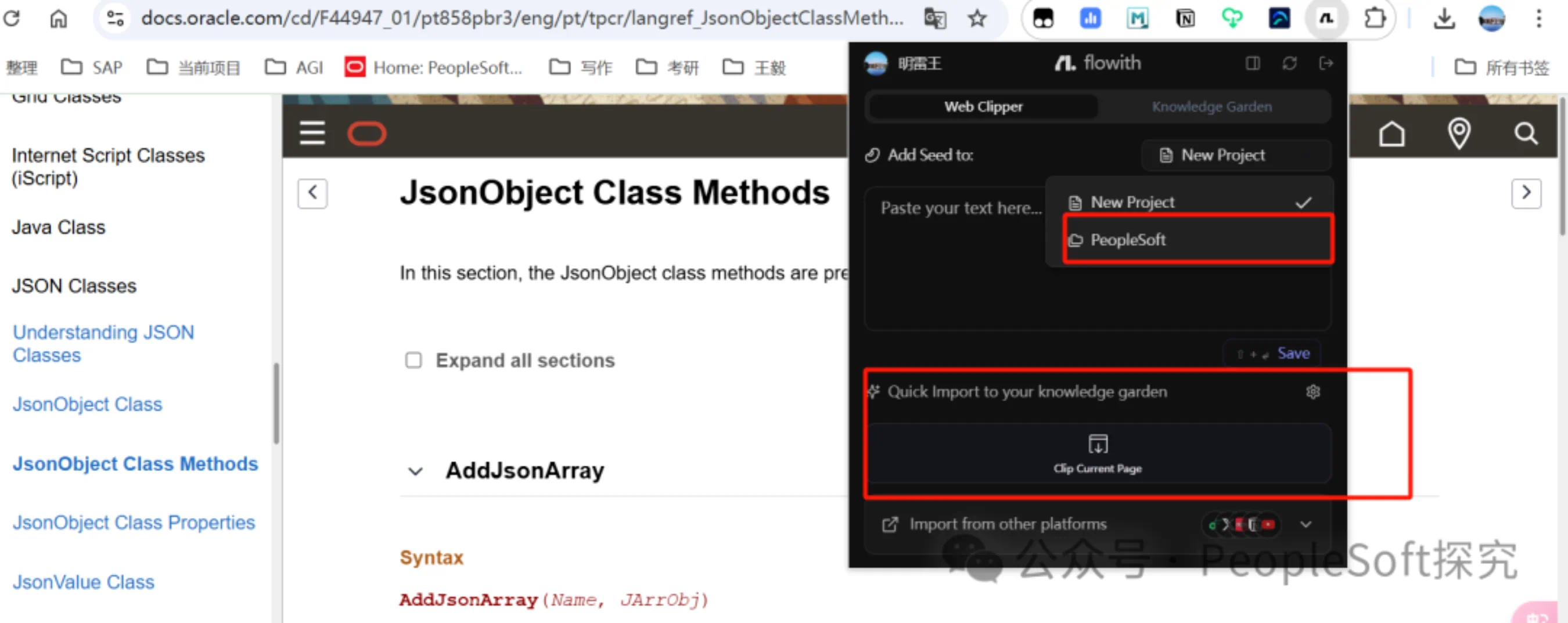This screenshot has height=623, width=1568.
Task: Go to browser home page
Action: (59, 18)
